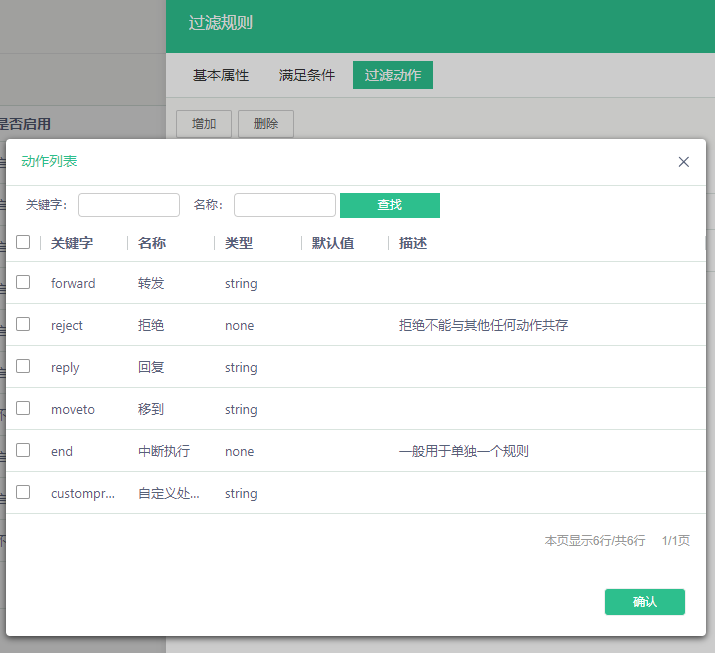This screenshot has width=715, height=653.
Task: Click the string type in forward row
Action: click(x=241, y=284)
